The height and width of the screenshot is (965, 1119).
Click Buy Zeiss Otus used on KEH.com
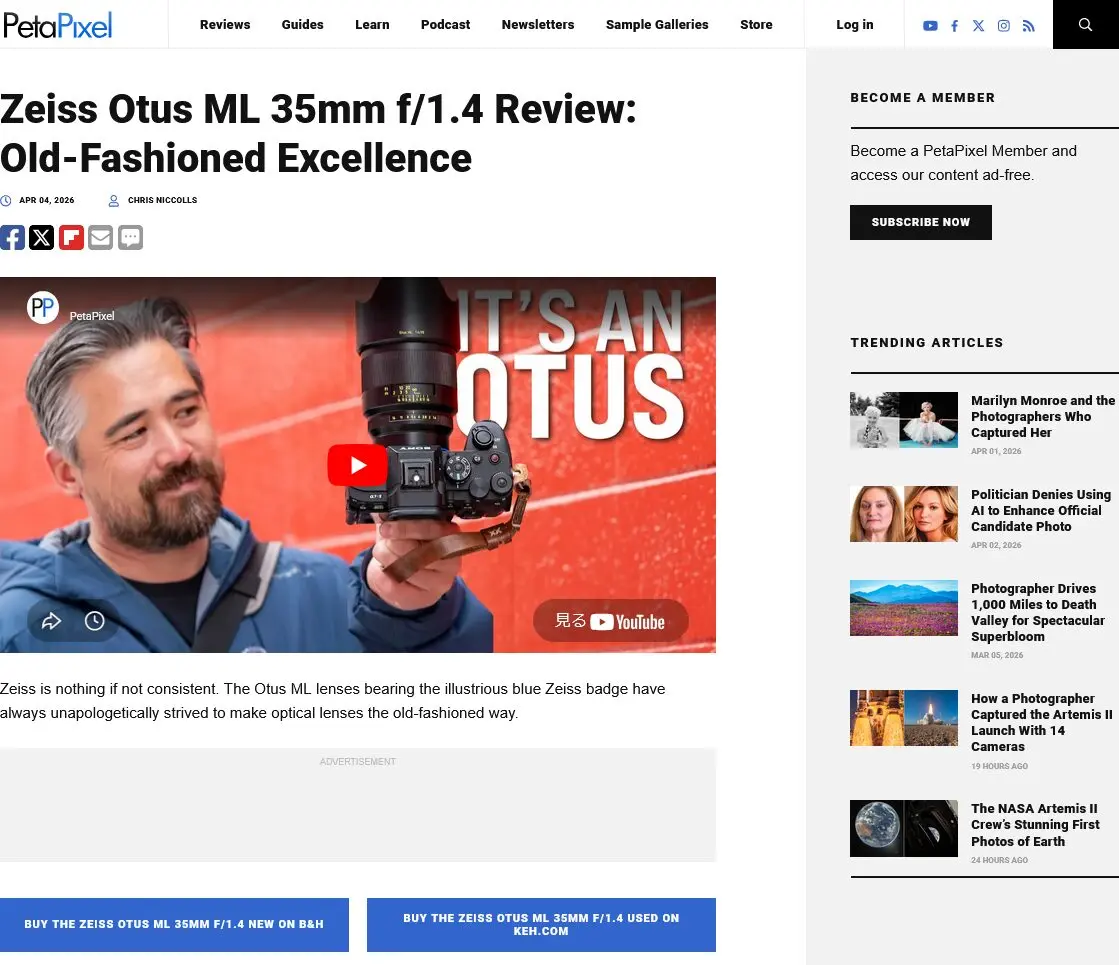click(x=541, y=924)
